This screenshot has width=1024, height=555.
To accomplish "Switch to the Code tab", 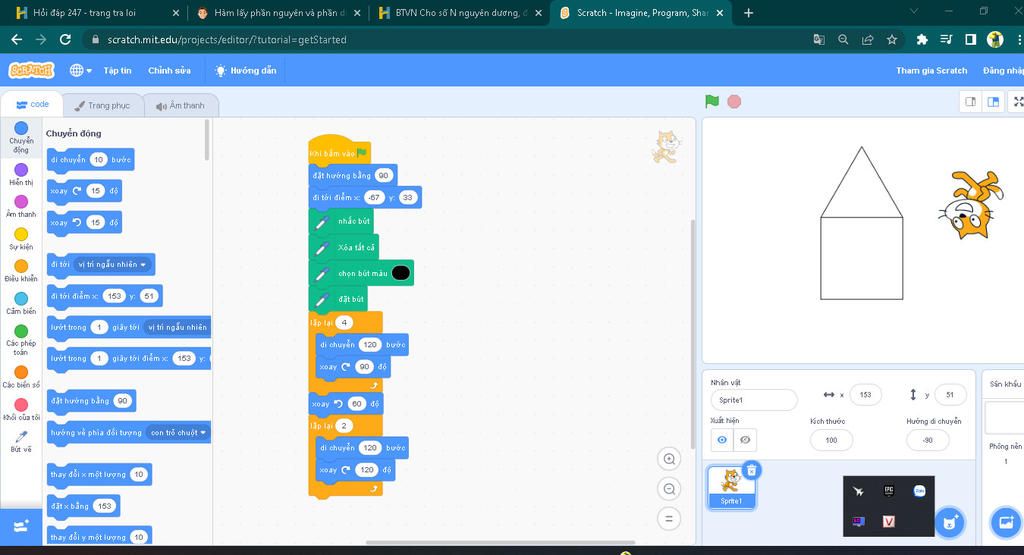I will click(32, 104).
